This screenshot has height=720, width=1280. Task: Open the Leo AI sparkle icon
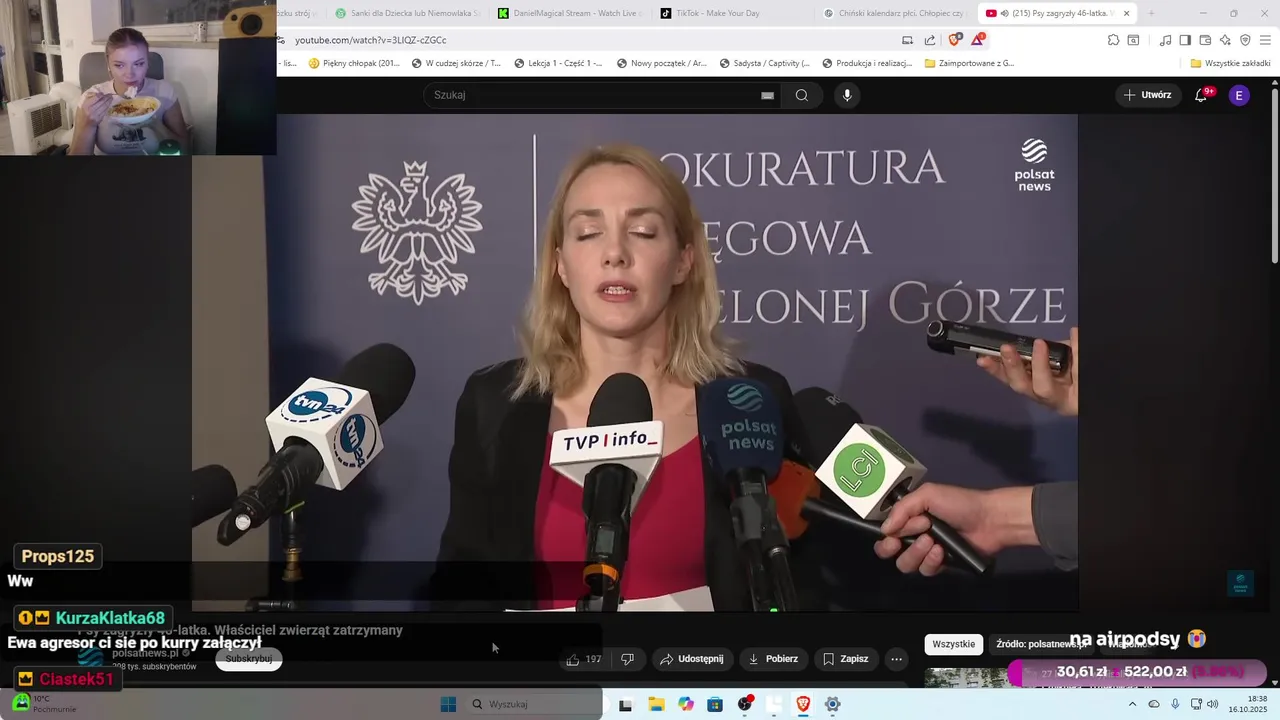click(x=1225, y=40)
